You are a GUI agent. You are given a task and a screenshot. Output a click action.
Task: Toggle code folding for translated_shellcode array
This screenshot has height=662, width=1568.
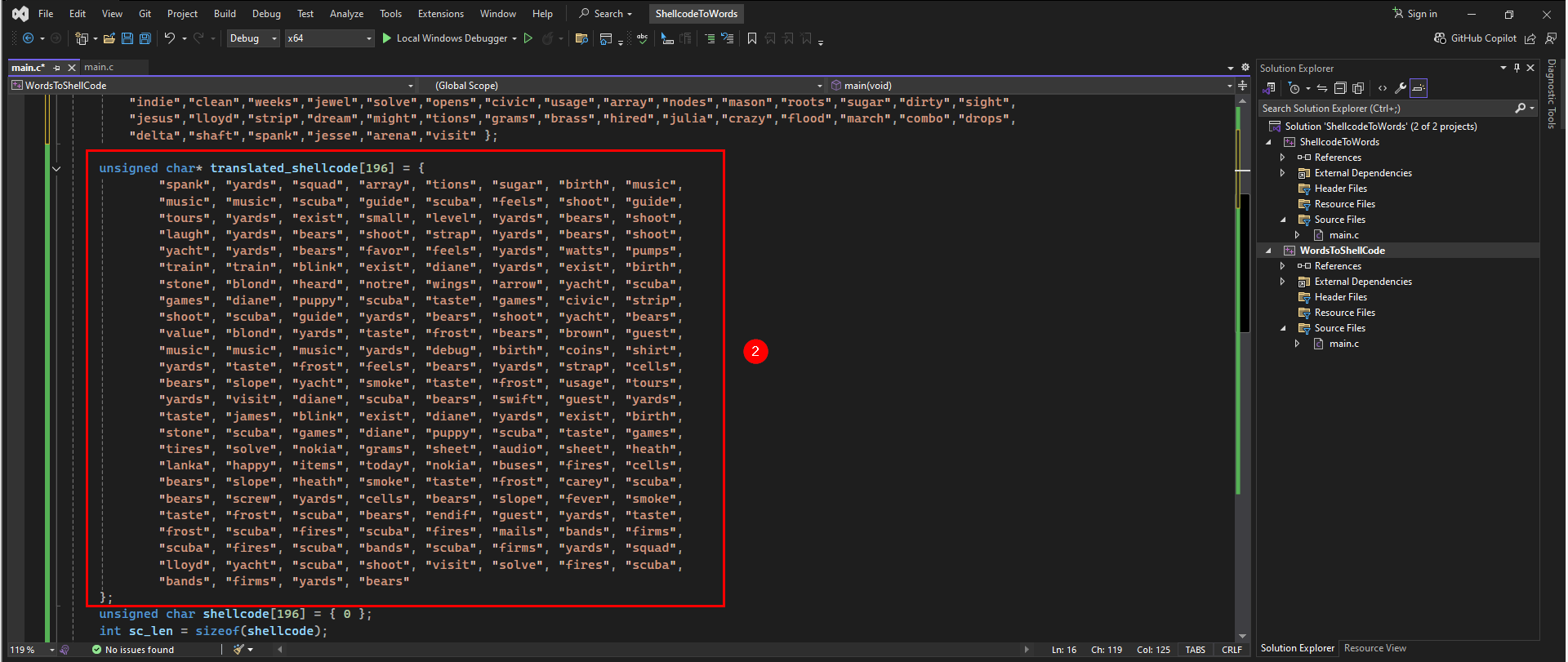pos(56,168)
